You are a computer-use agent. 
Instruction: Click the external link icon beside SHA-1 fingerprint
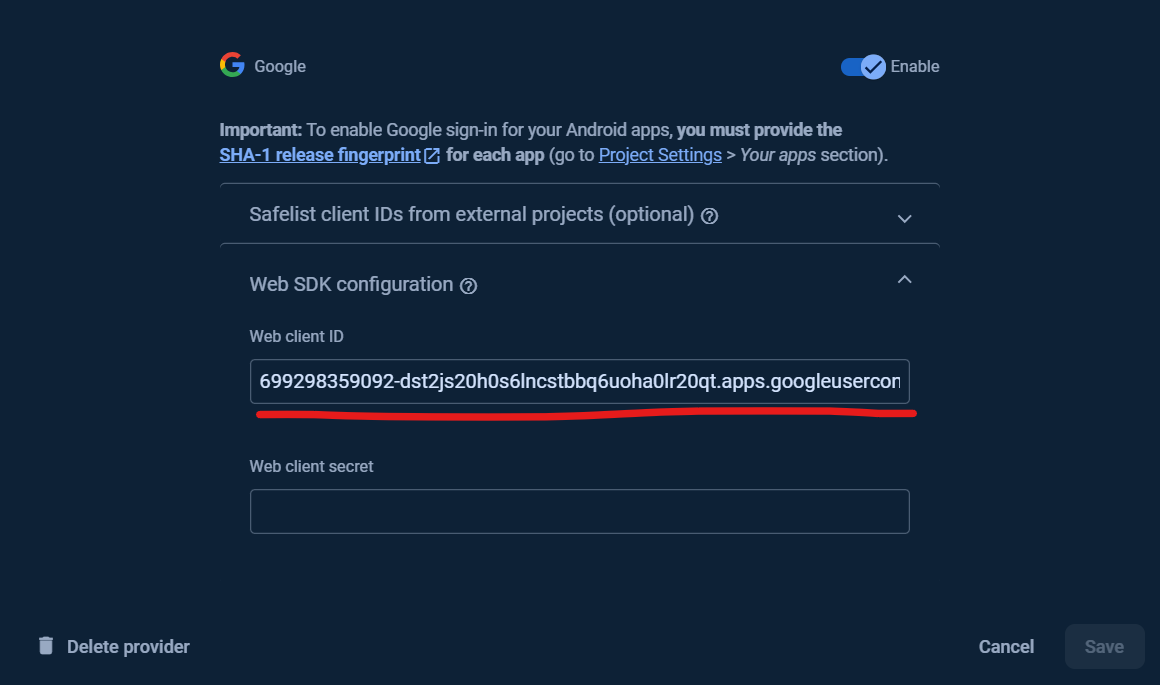432,156
